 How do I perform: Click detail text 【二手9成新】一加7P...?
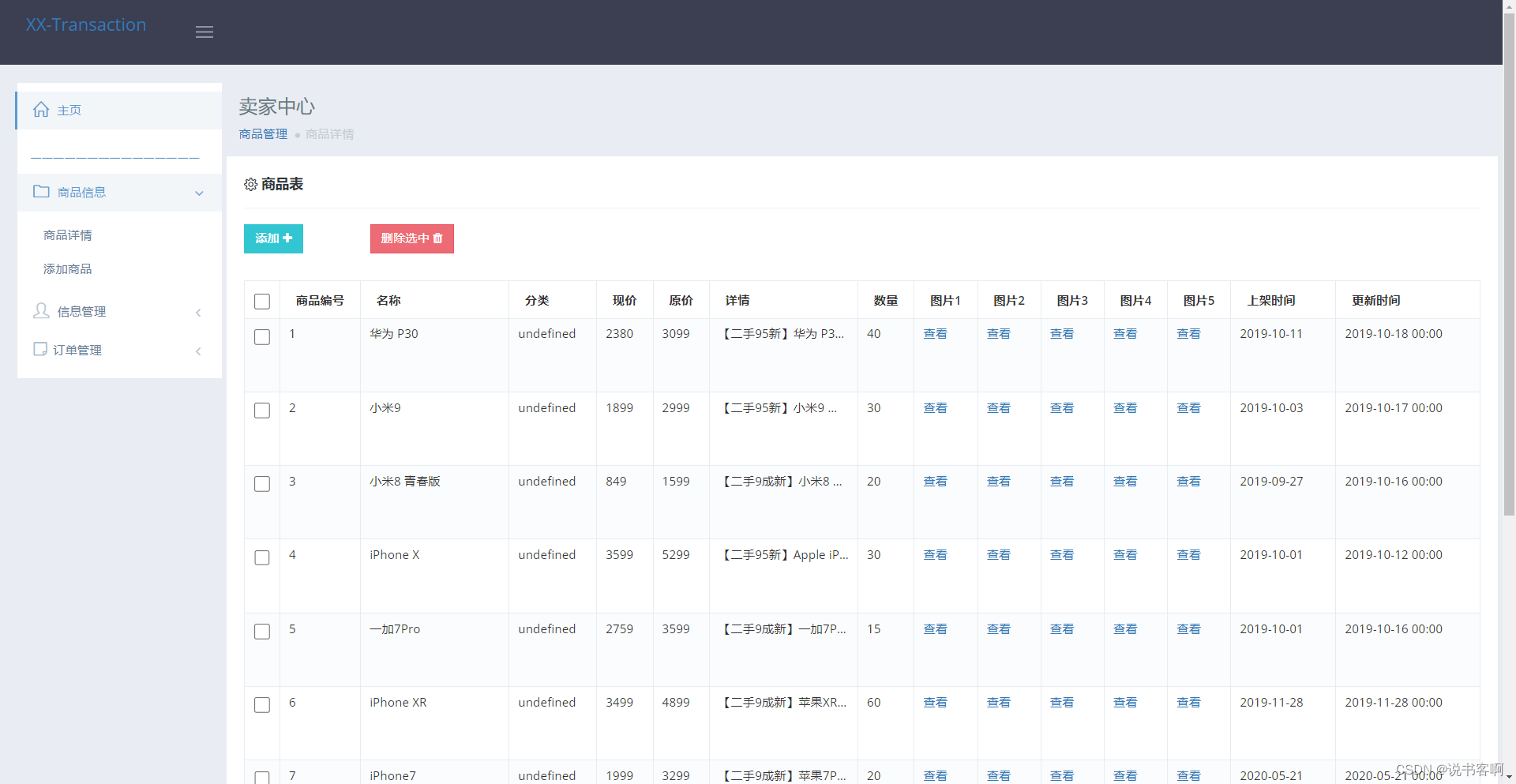[x=782, y=629]
